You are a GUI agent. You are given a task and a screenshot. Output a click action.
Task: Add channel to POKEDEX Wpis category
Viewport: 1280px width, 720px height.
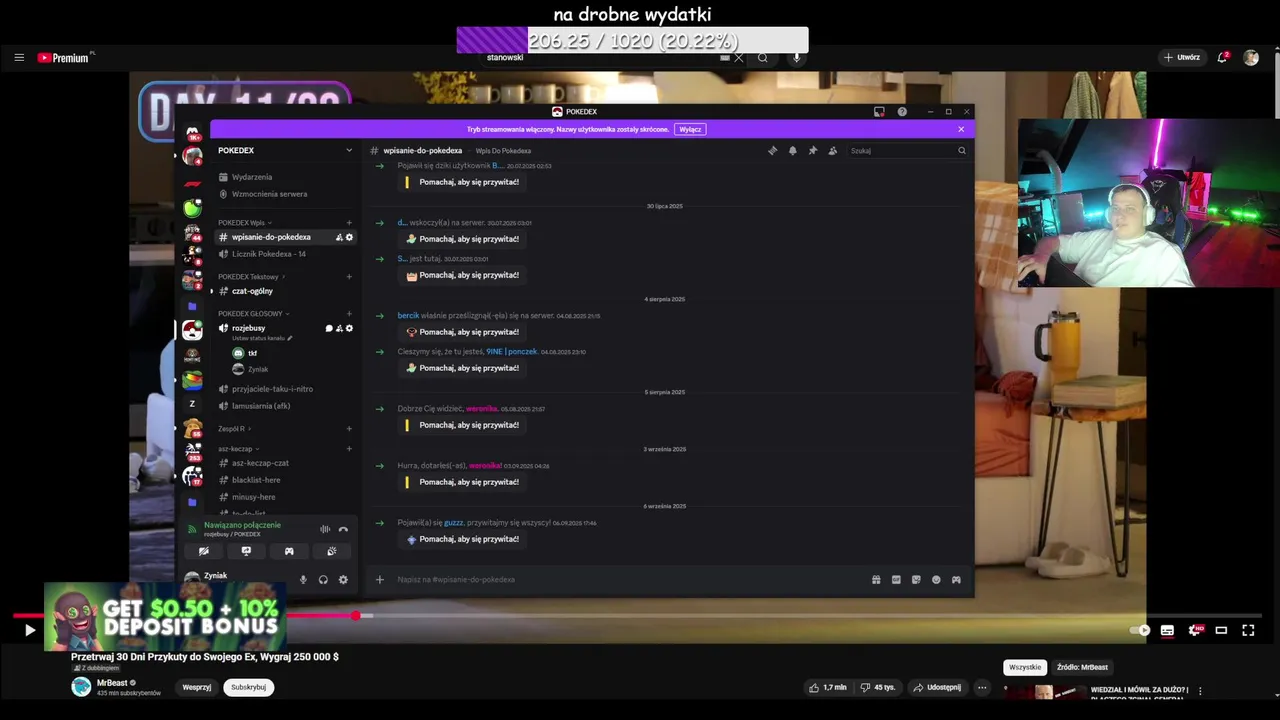tap(349, 223)
